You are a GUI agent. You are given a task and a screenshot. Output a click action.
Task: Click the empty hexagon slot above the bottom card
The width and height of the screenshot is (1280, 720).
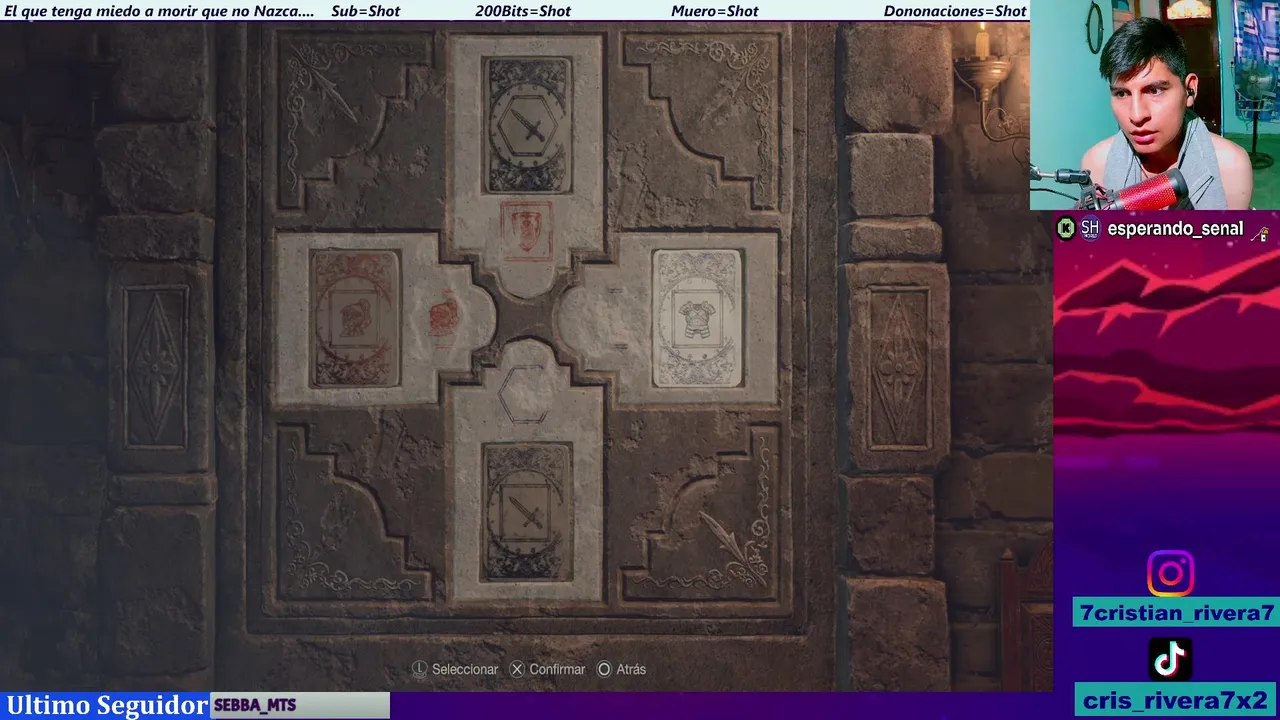tap(525, 394)
